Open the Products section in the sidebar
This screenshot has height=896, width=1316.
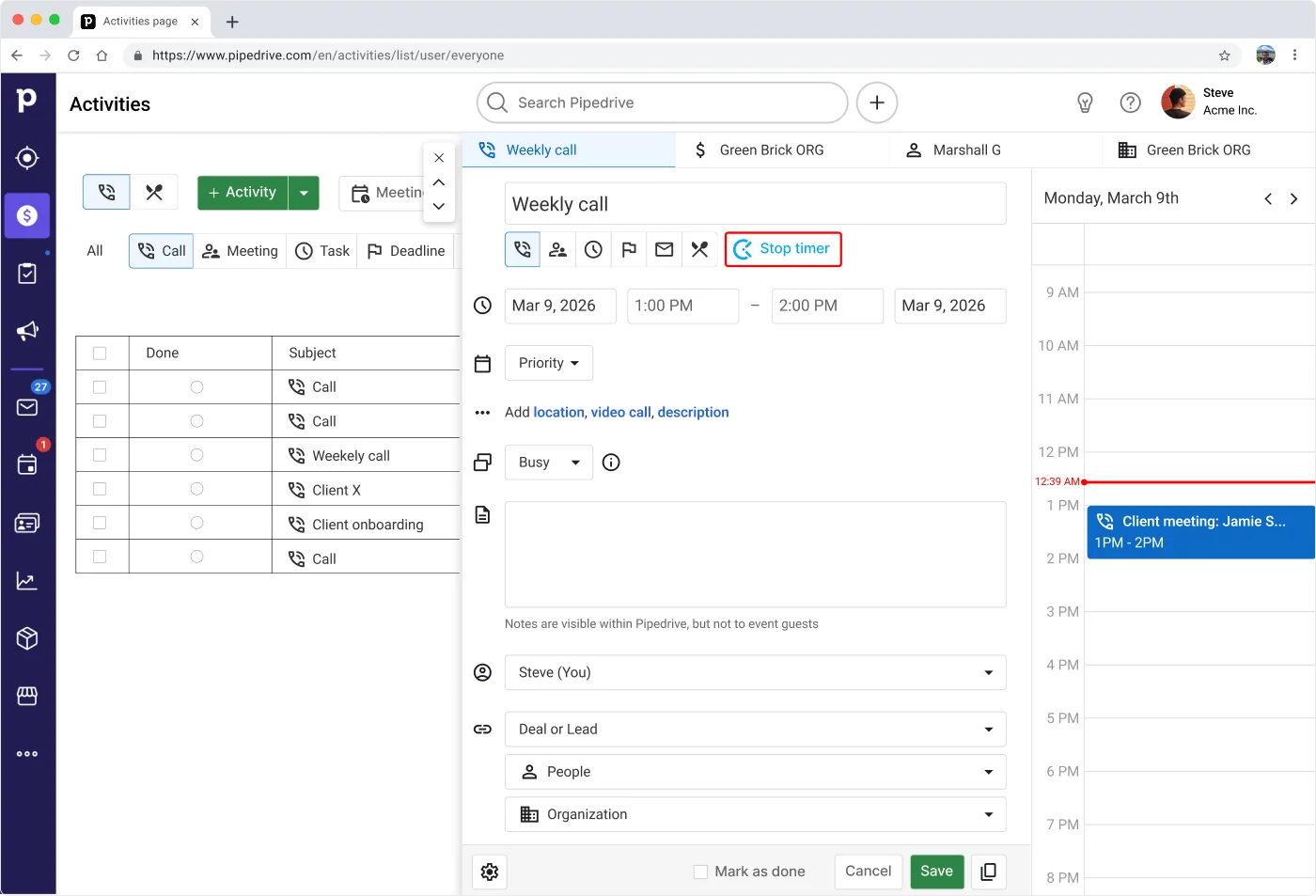27,637
